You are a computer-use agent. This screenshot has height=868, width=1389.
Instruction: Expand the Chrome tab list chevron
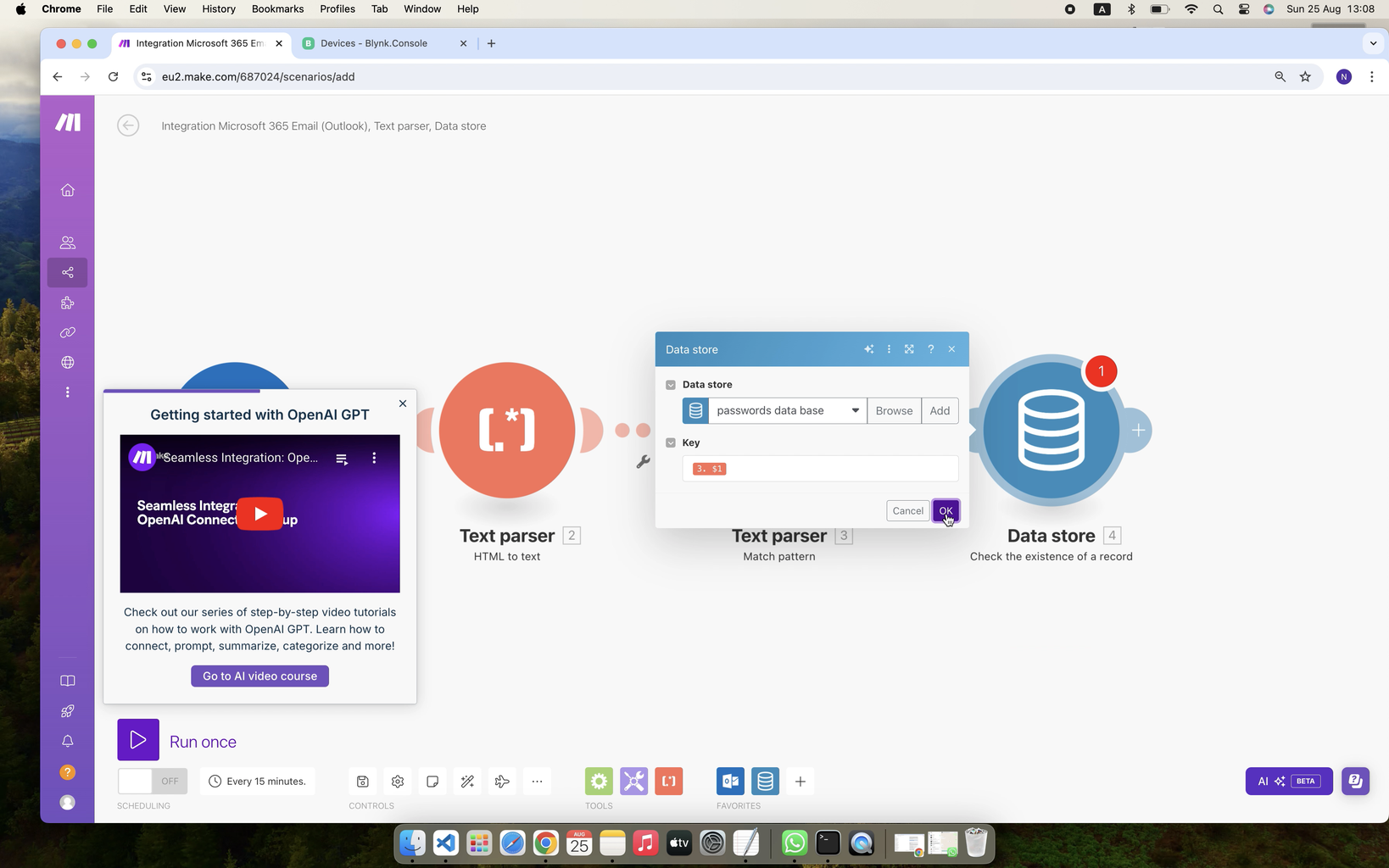(1373, 43)
